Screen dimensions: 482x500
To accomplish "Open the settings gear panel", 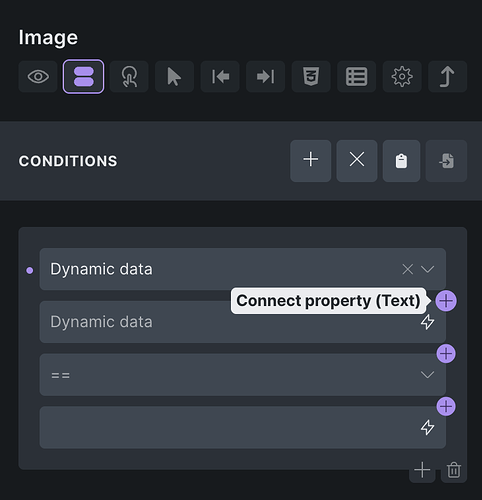I will pos(402,77).
